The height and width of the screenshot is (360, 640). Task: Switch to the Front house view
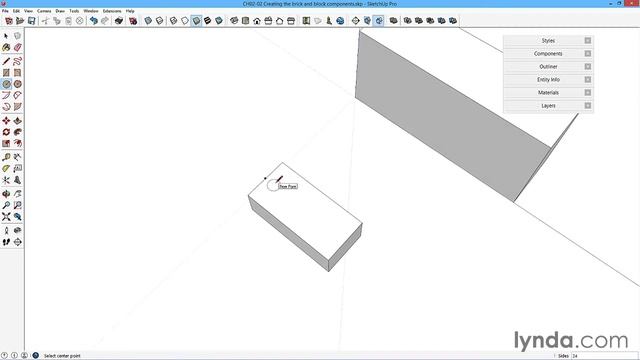[257, 21]
